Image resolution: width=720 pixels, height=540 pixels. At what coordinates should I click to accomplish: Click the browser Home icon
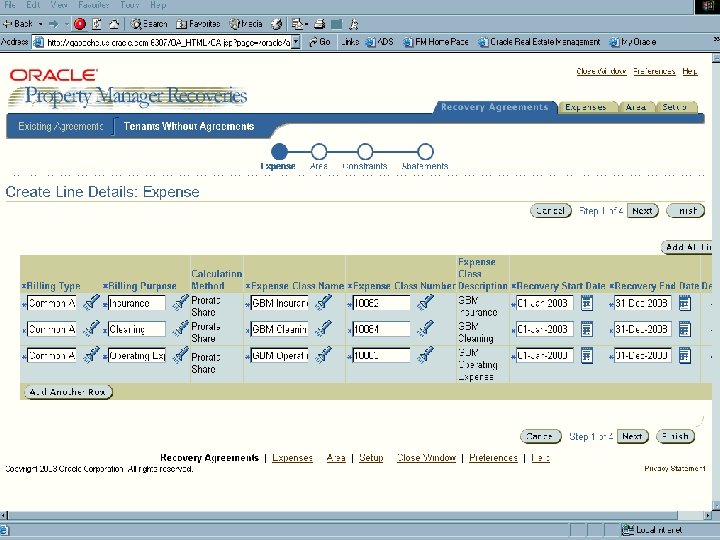coord(114,24)
